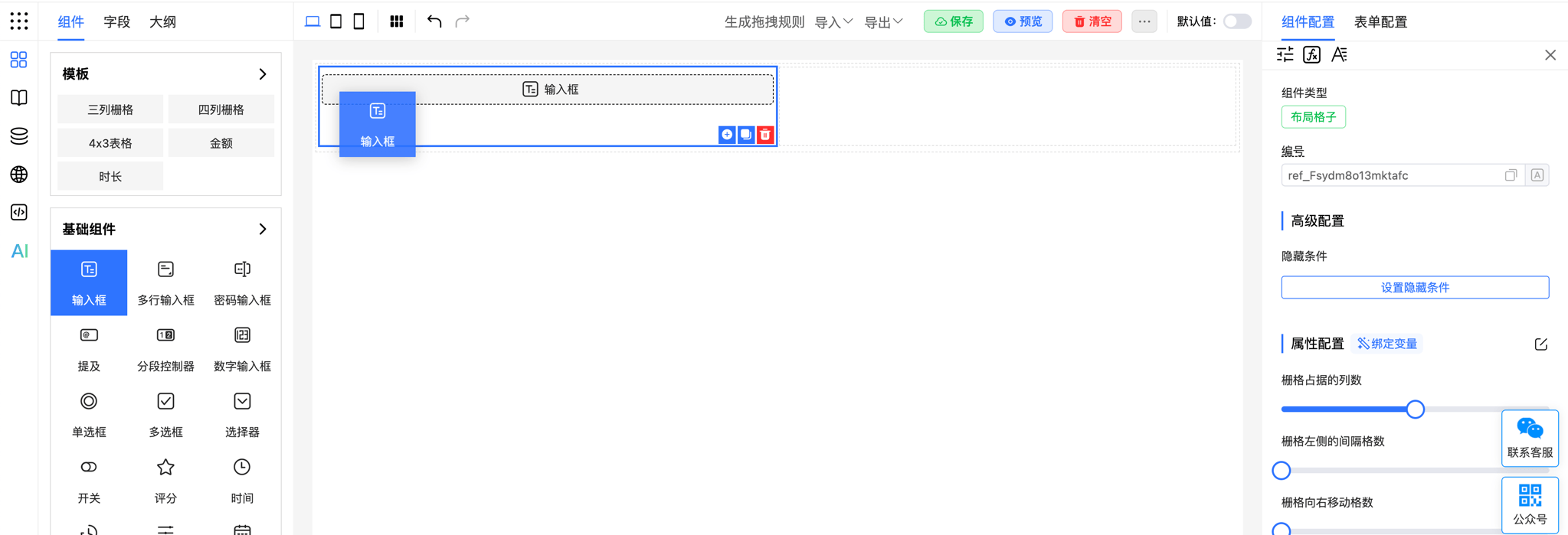Screen dimensions: 1568x535
Task: Click the 栅格占据的列数 slider handle
Action: (x=1415, y=409)
